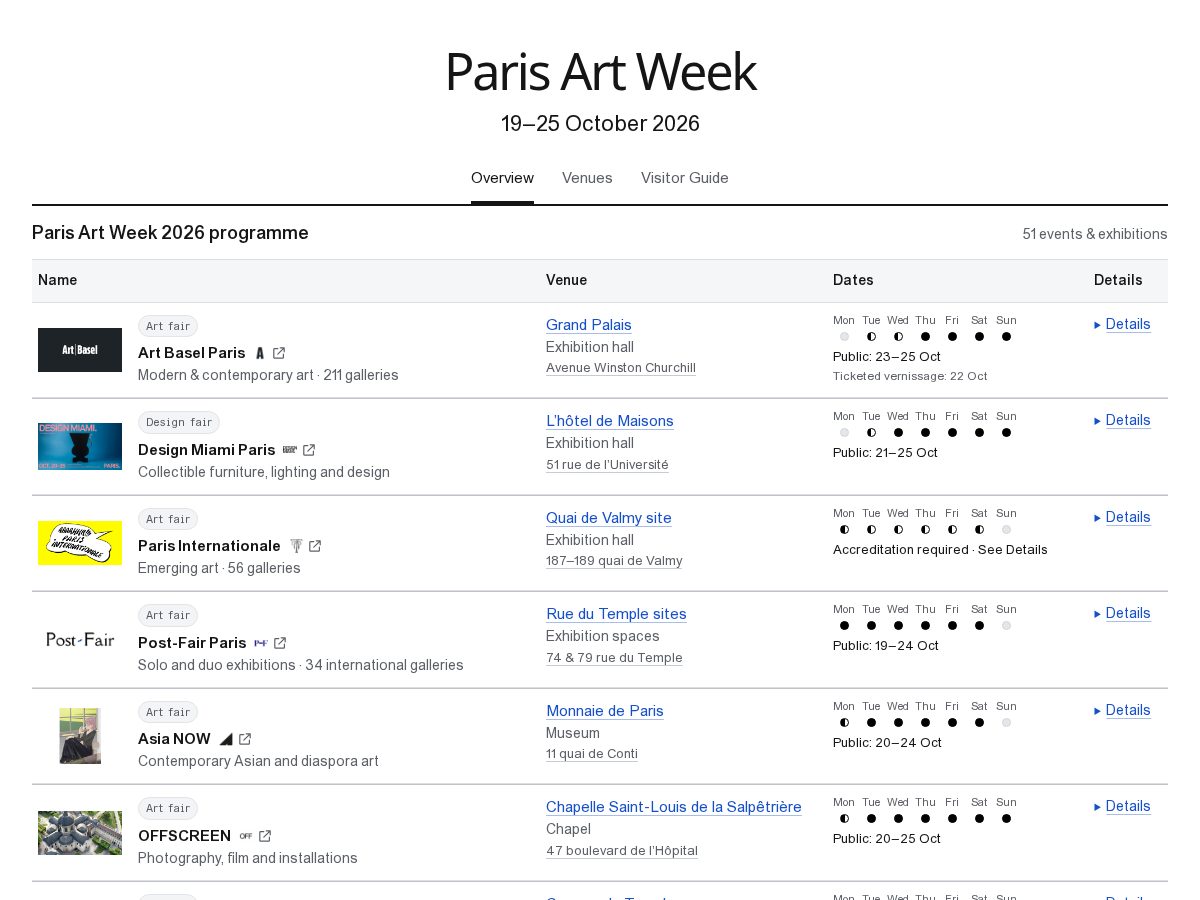Click small logo icon beside Paris Internationale
The image size is (1200, 900).
point(296,546)
